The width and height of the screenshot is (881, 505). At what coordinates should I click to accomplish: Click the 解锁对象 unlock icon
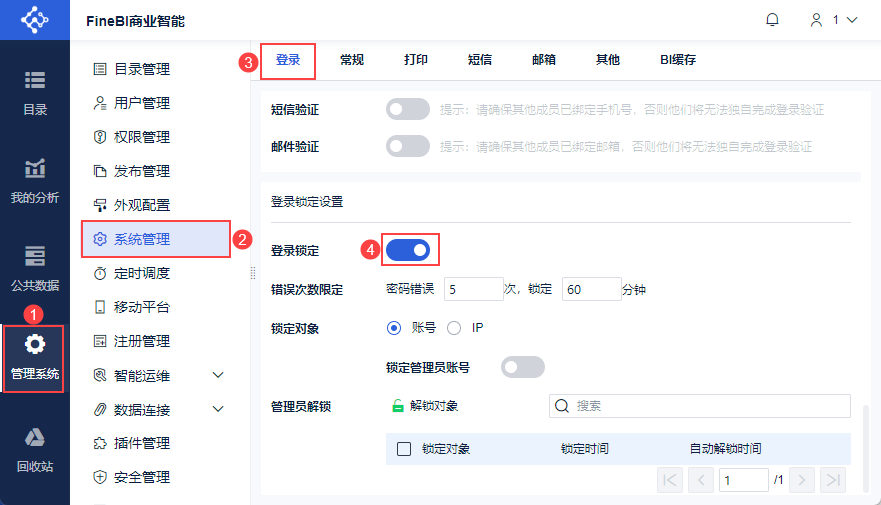point(398,406)
